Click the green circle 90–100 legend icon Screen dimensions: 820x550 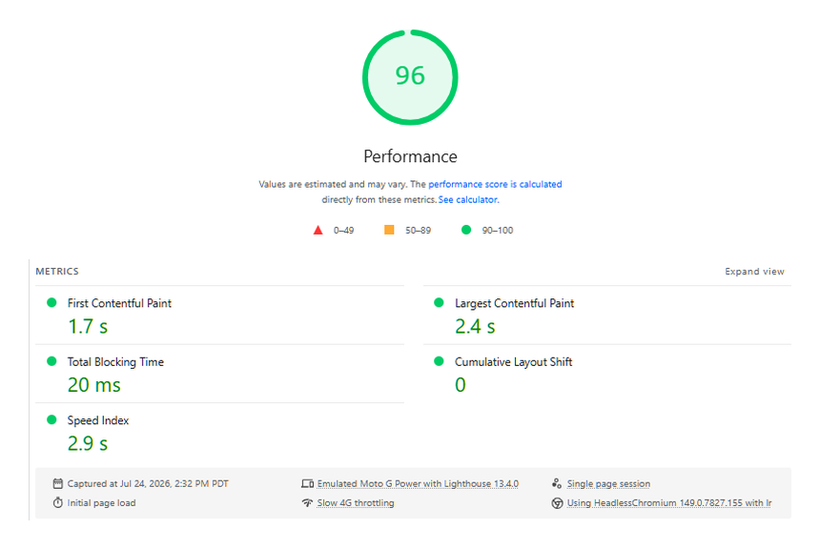point(466,230)
